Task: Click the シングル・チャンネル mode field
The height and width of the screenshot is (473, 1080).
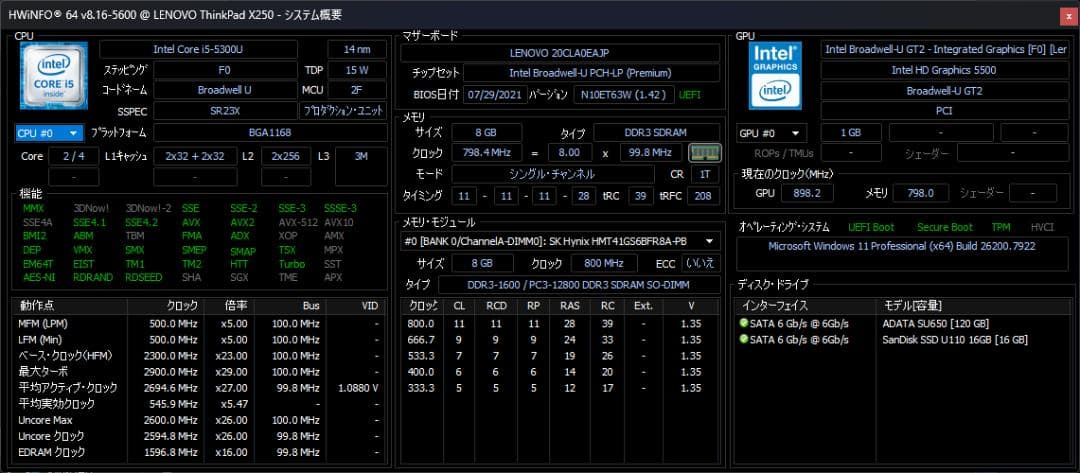Action: pos(553,175)
